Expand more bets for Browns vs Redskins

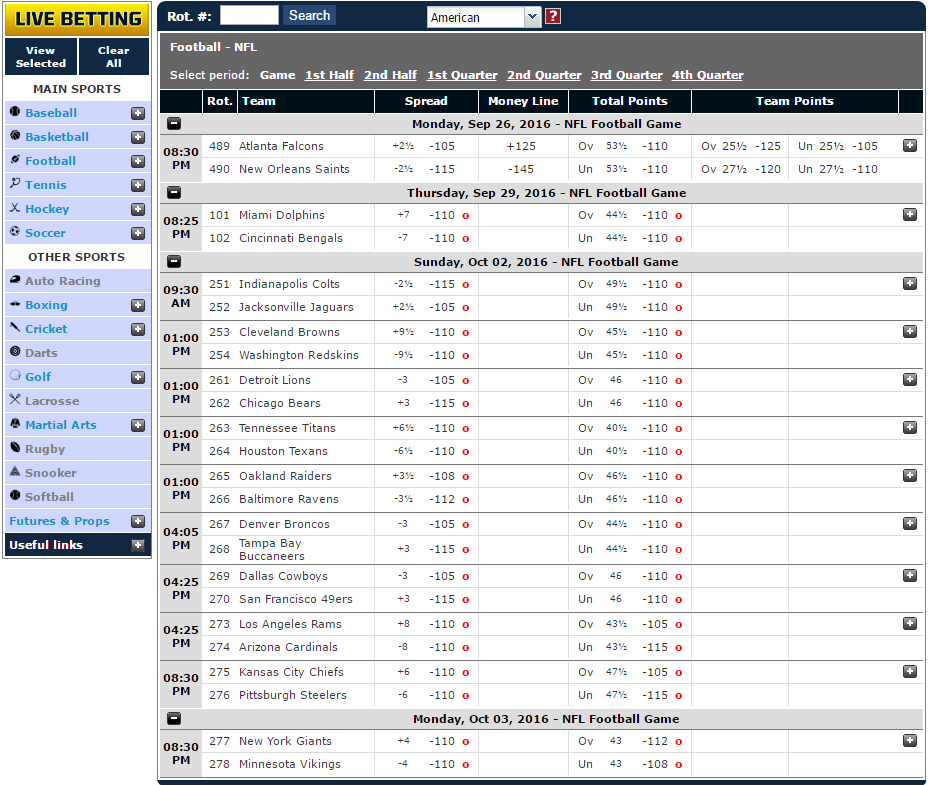tap(910, 332)
